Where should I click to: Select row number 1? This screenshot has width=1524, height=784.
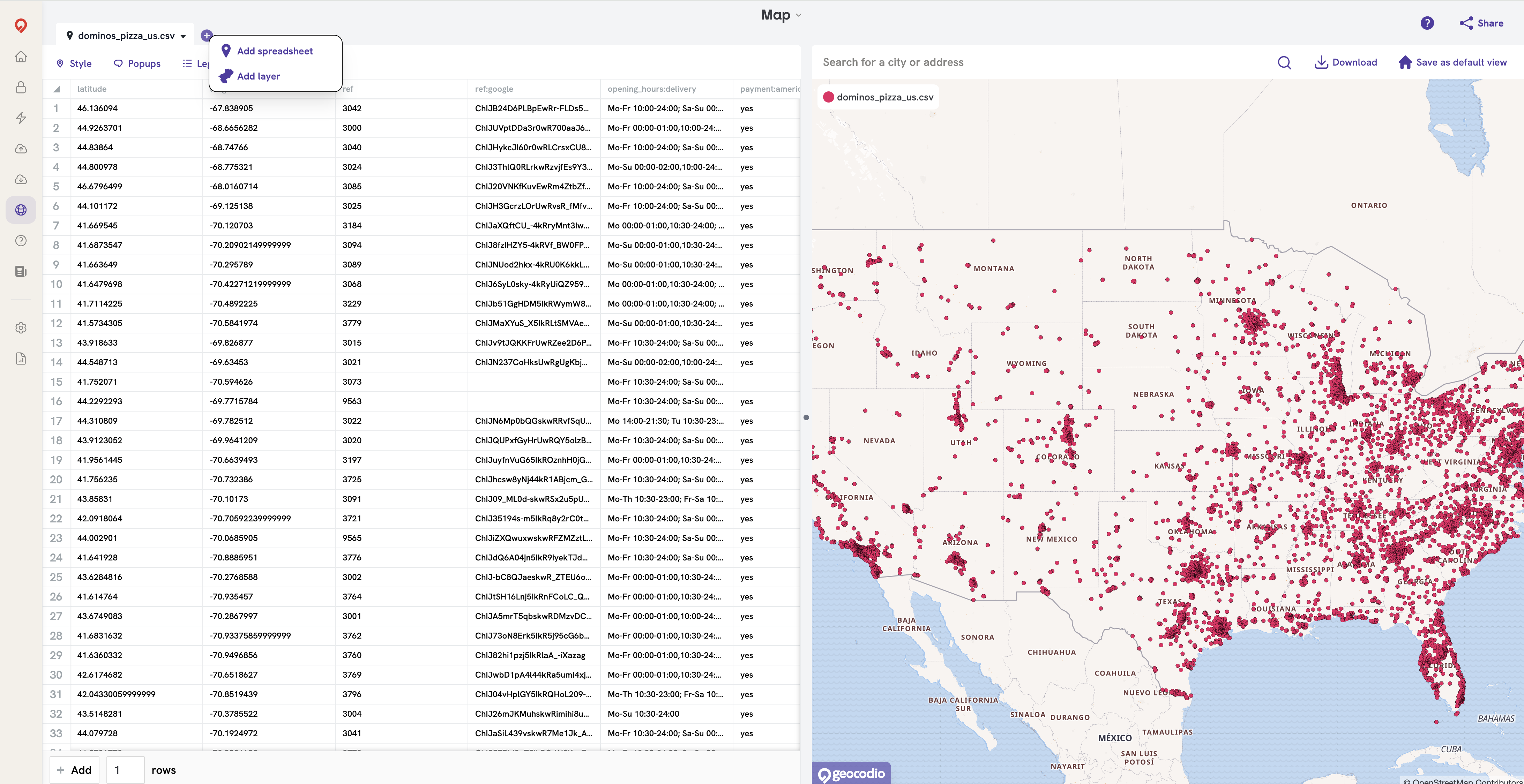click(x=56, y=109)
